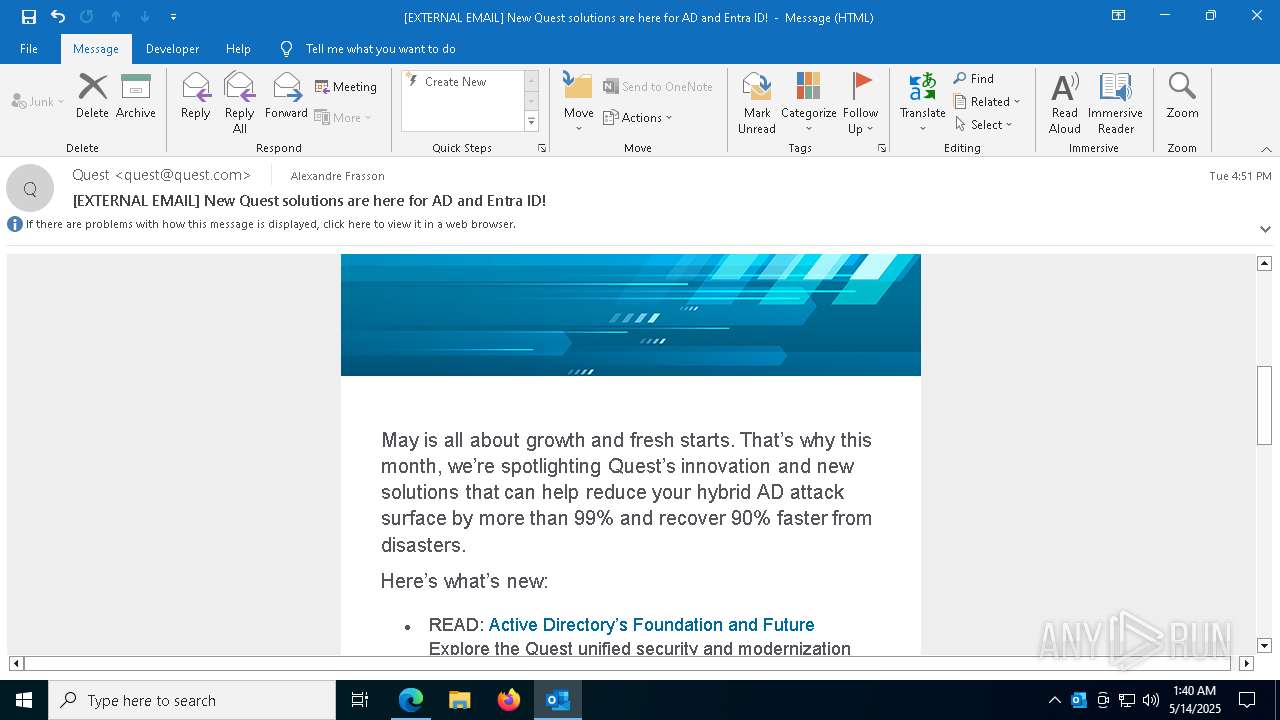Open Ribbon Display Options button

click(x=1118, y=16)
